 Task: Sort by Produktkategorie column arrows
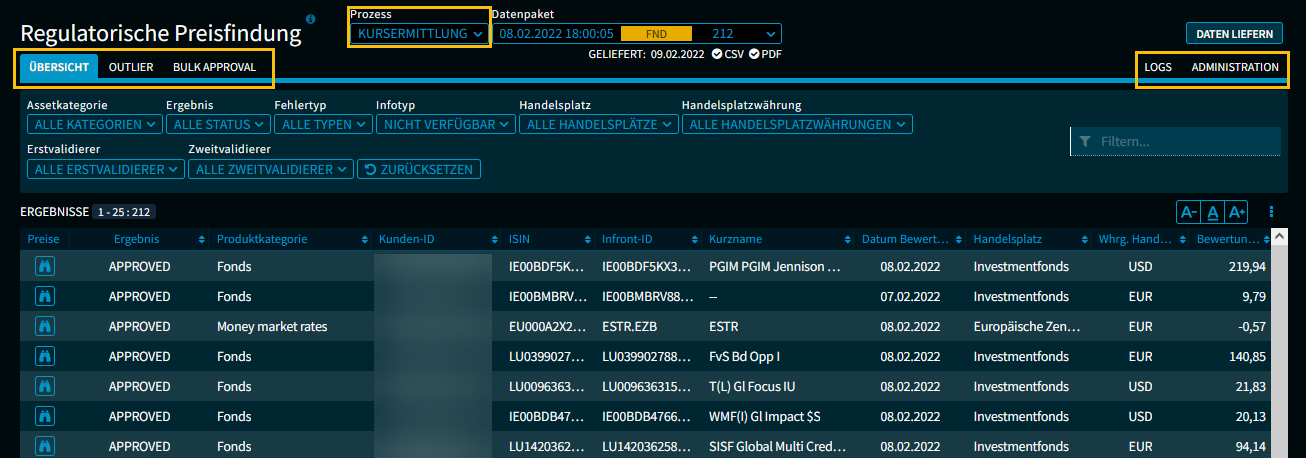point(364,240)
